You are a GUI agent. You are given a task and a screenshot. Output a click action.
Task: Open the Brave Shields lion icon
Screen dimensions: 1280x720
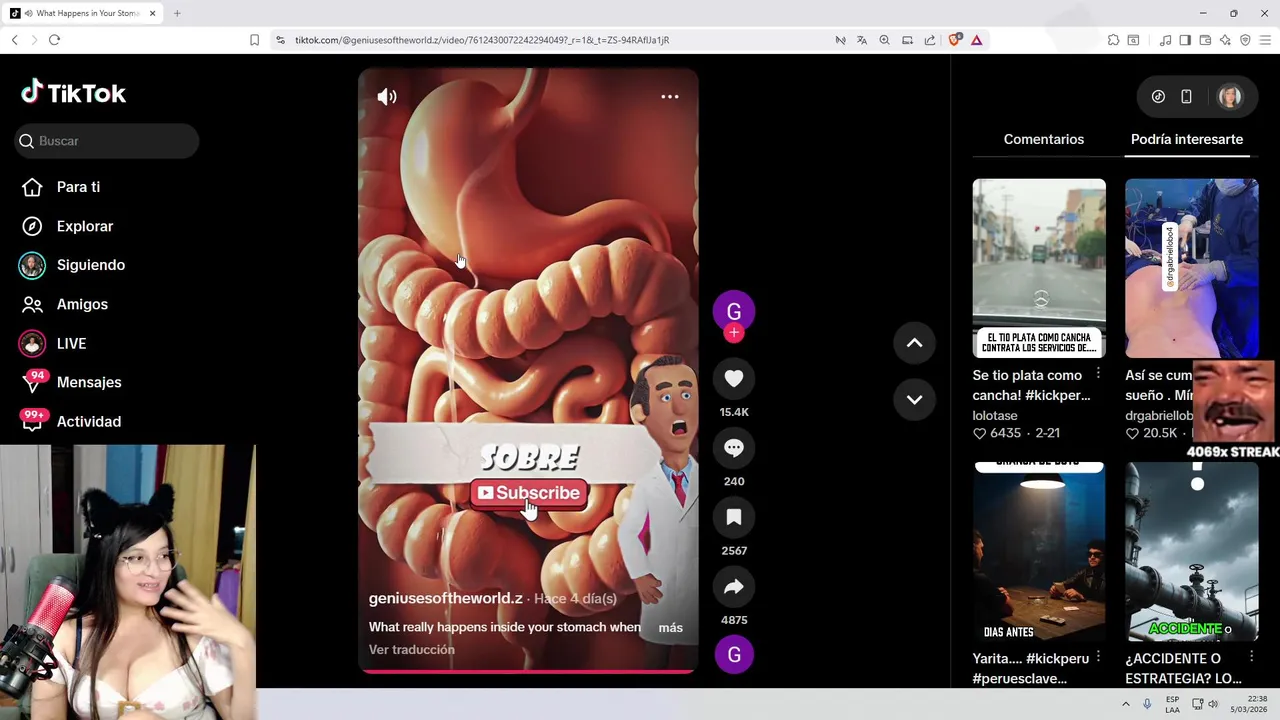[x=954, y=40]
